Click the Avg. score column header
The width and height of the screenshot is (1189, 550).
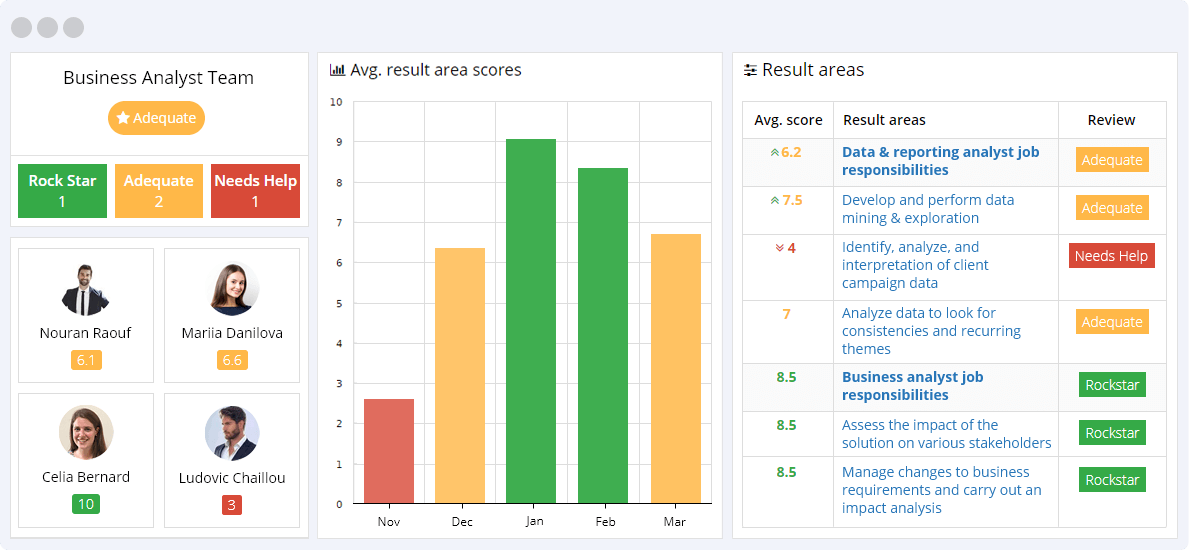click(x=788, y=120)
